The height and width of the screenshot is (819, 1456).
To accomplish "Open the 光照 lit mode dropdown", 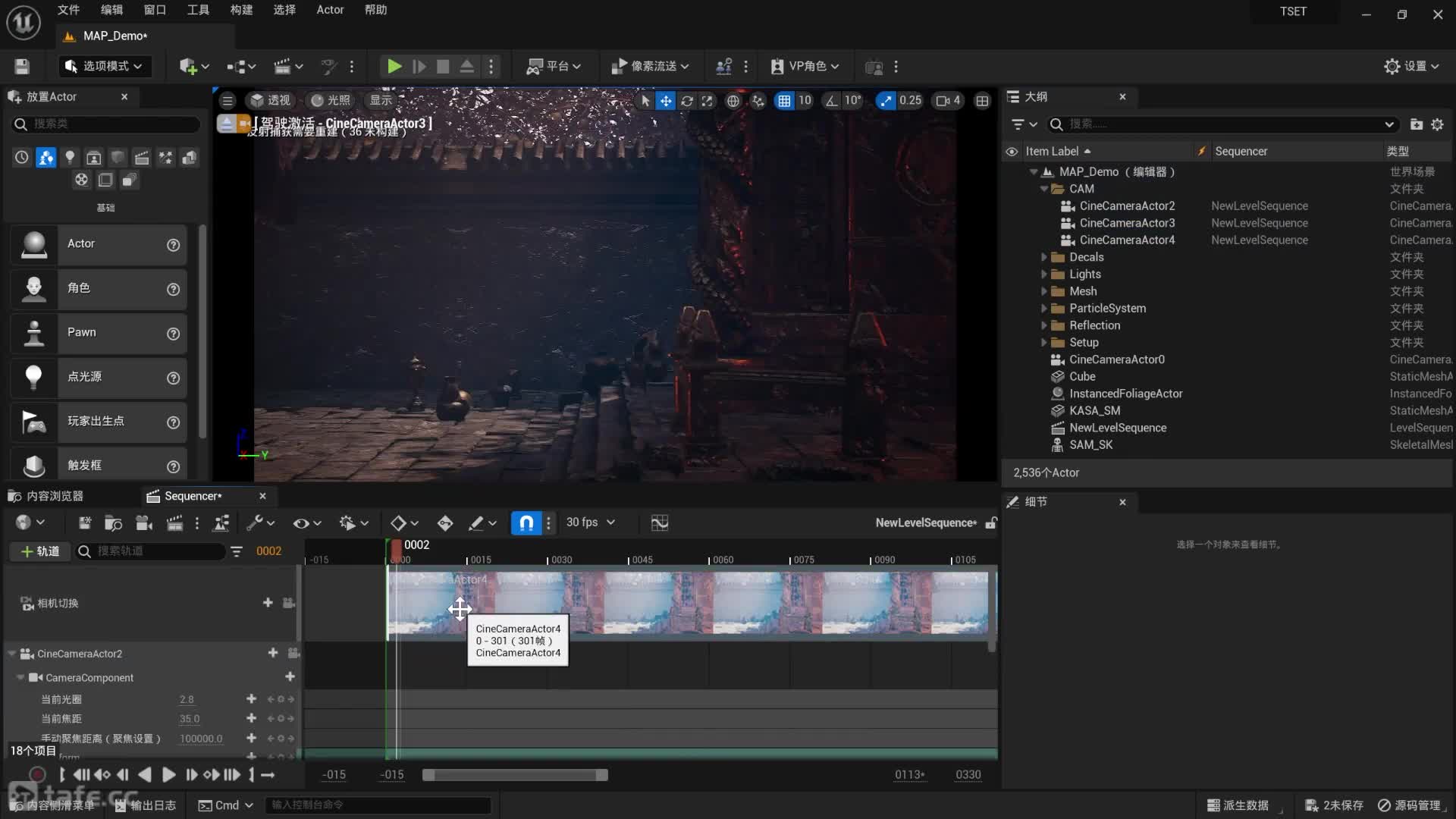I will [x=331, y=101].
